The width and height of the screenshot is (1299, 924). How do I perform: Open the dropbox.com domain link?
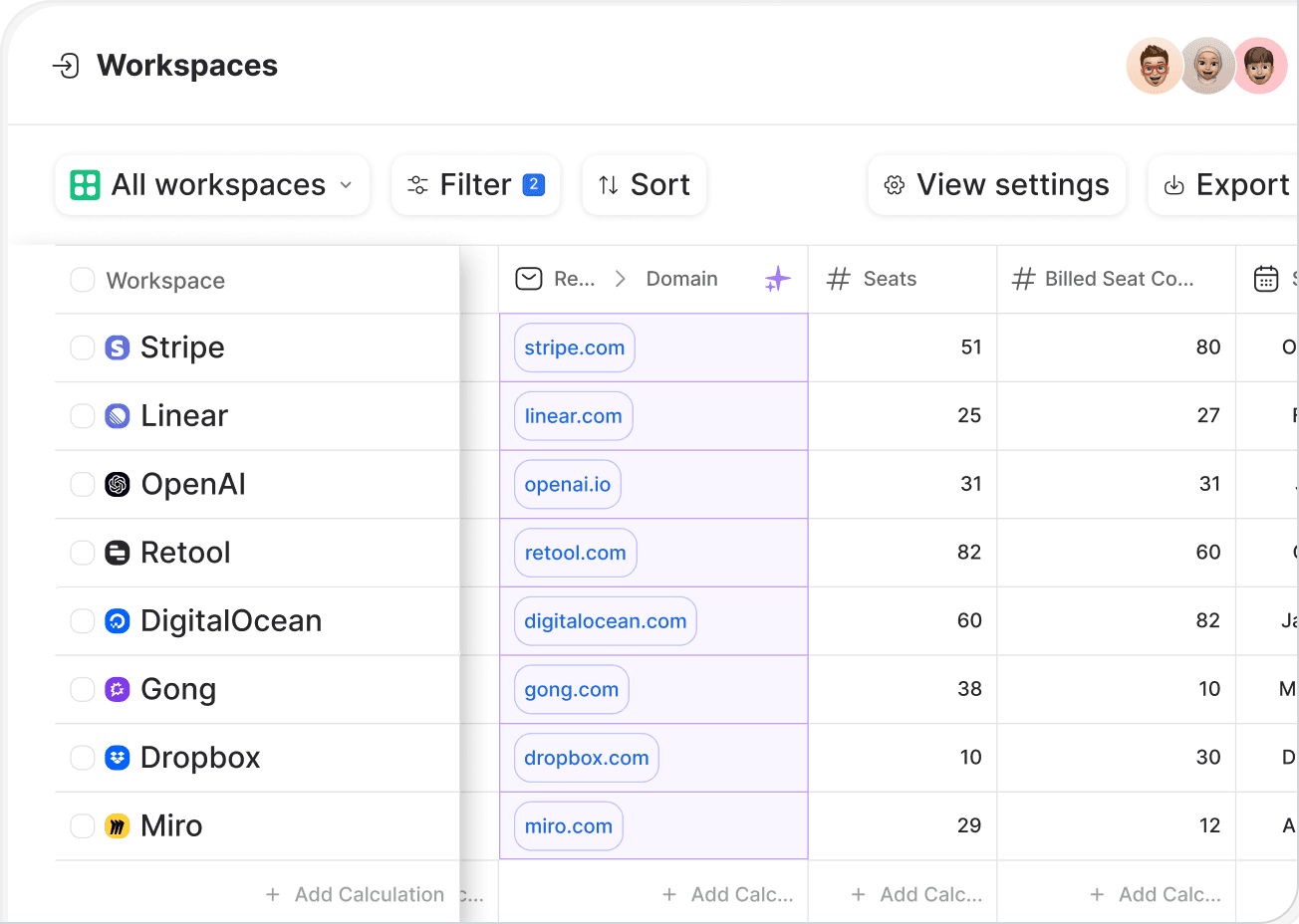(587, 758)
